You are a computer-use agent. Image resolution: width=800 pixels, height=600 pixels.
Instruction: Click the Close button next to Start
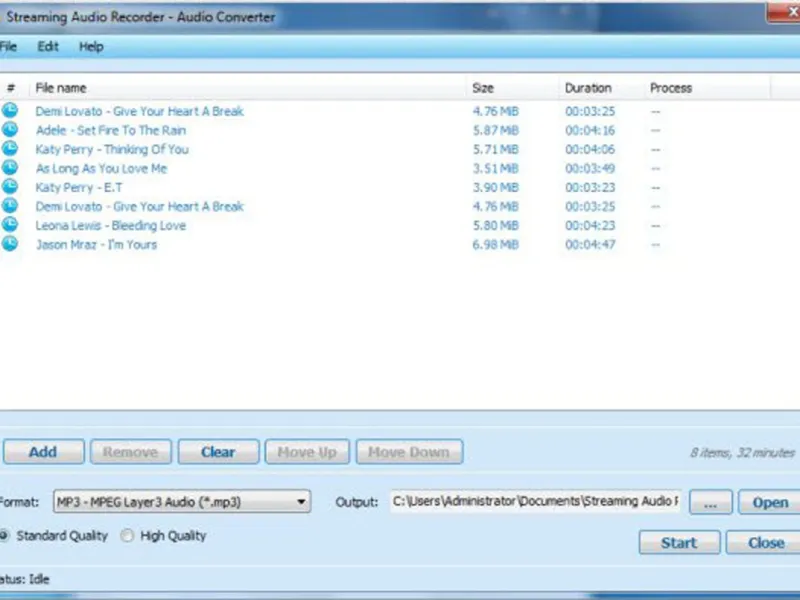click(764, 542)
